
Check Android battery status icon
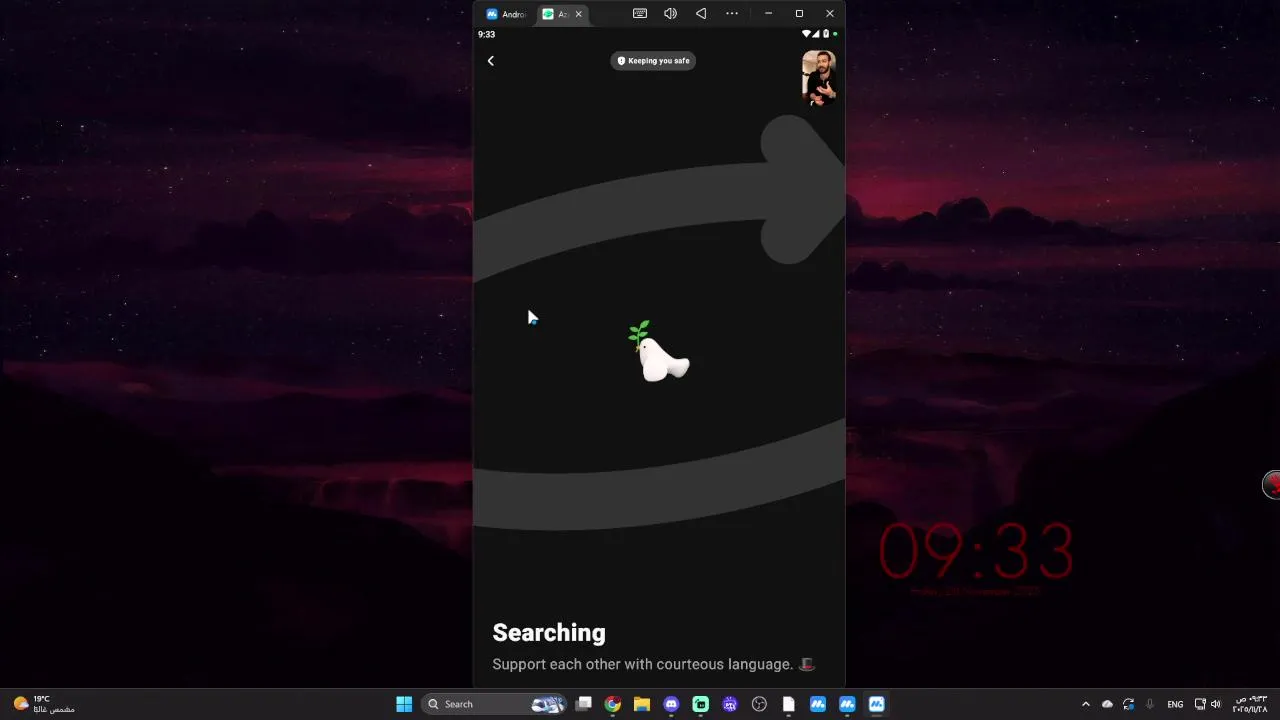[x=825, y=34]
